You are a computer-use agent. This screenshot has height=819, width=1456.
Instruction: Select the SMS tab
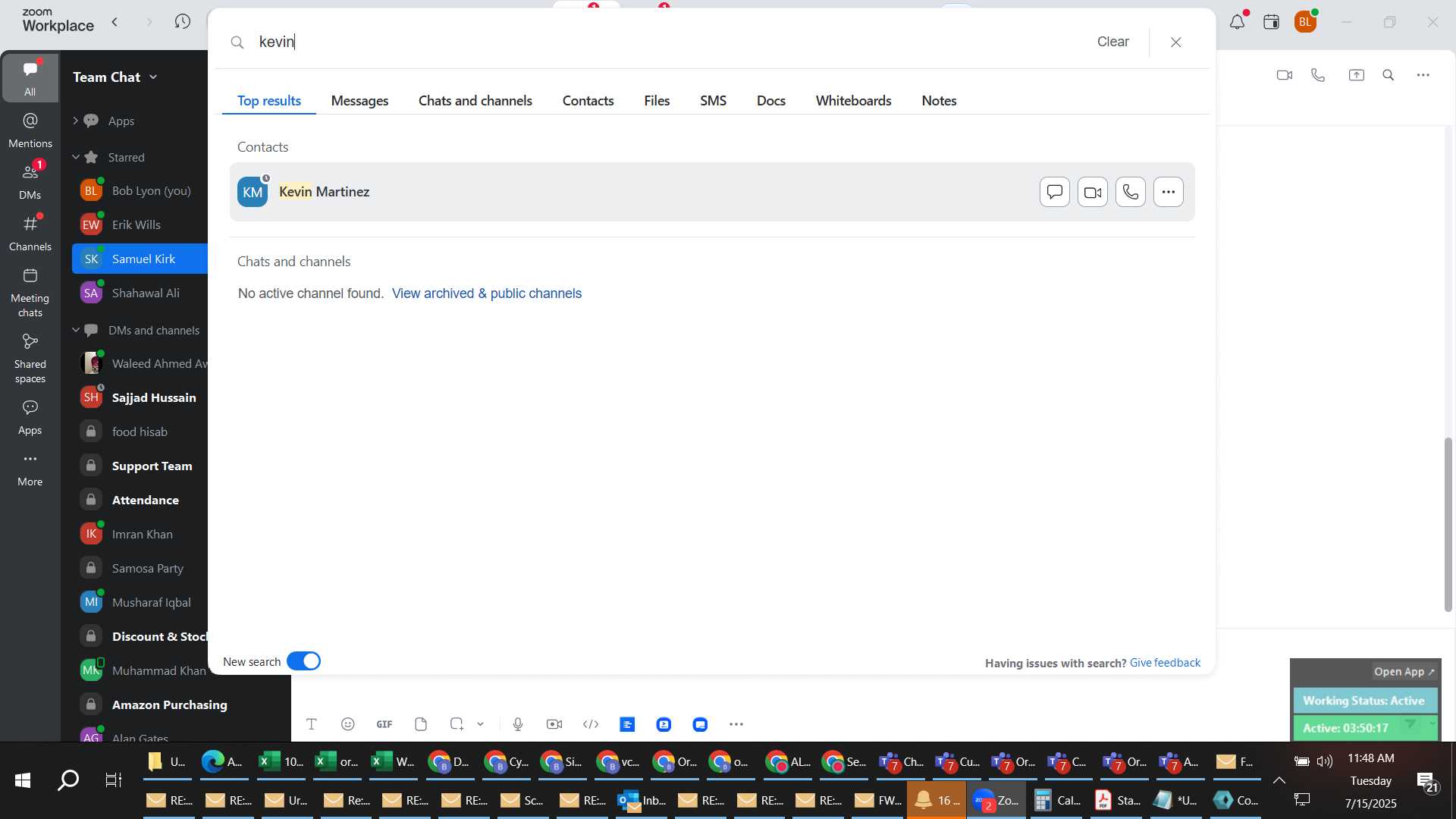tap(713, 101)
